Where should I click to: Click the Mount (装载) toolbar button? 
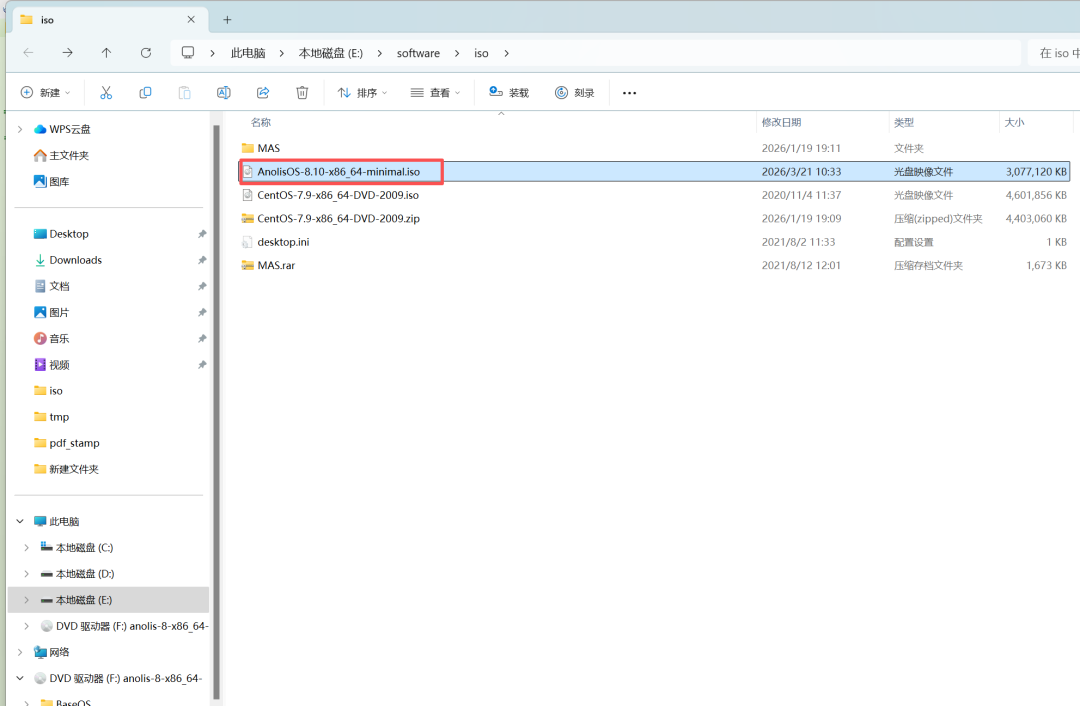[509, 92]
